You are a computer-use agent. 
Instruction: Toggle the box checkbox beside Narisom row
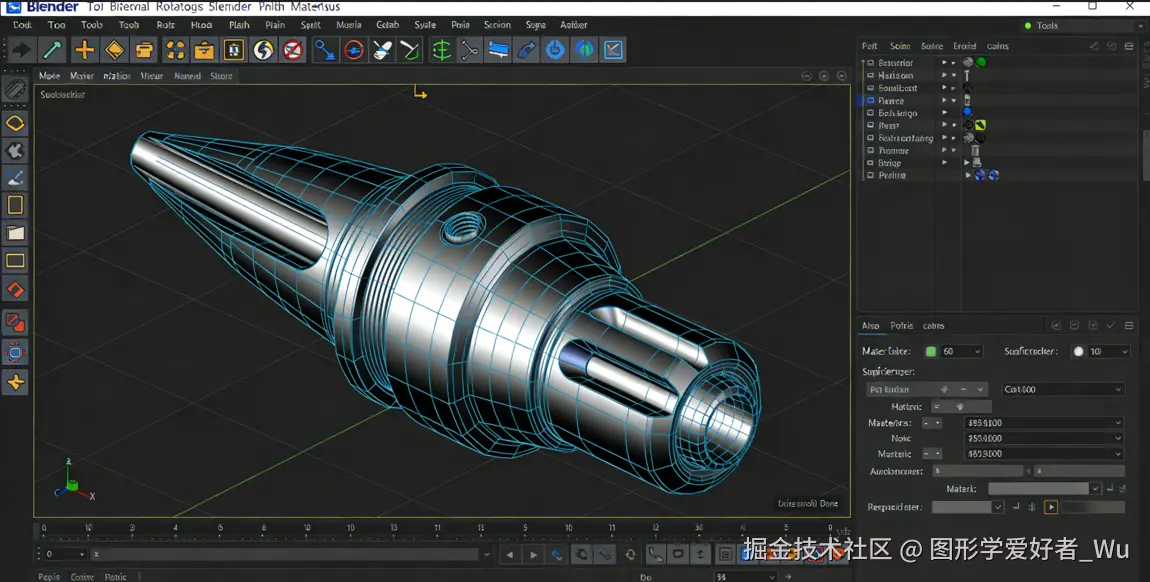[871, 75]
